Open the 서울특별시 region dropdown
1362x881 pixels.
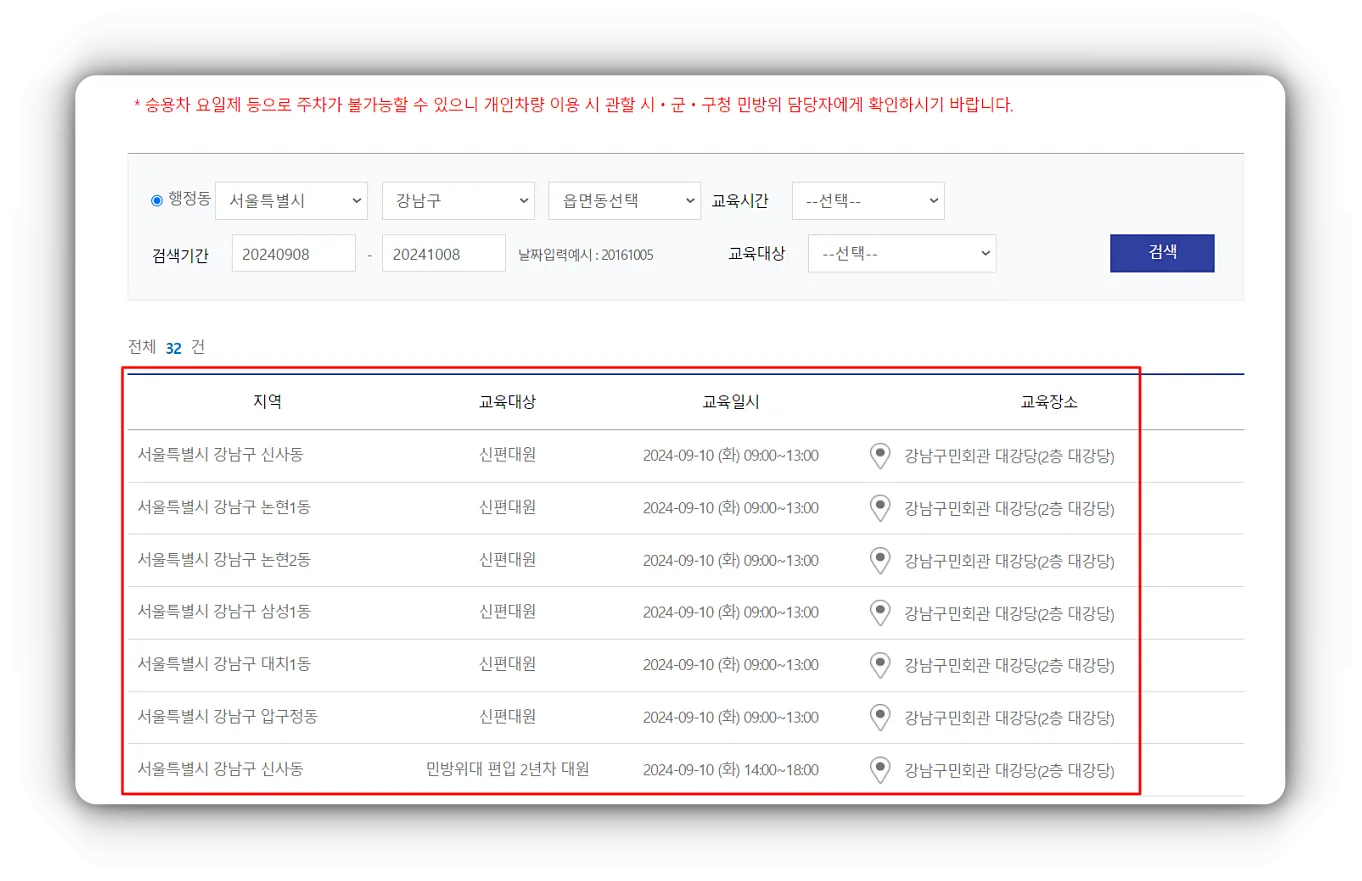tap(292, 200)
